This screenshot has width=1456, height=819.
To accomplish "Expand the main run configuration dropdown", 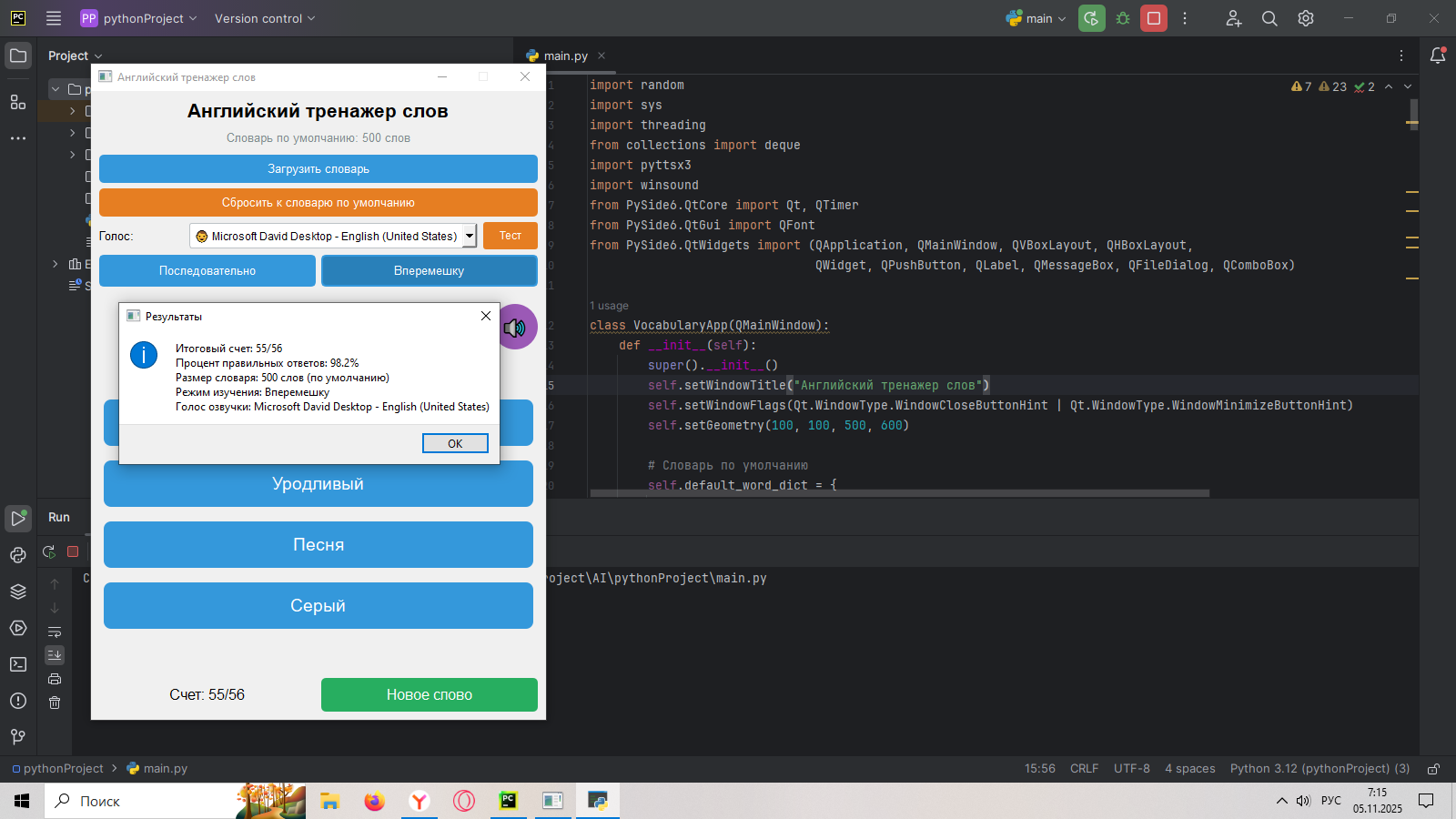I will point(1037,18).
